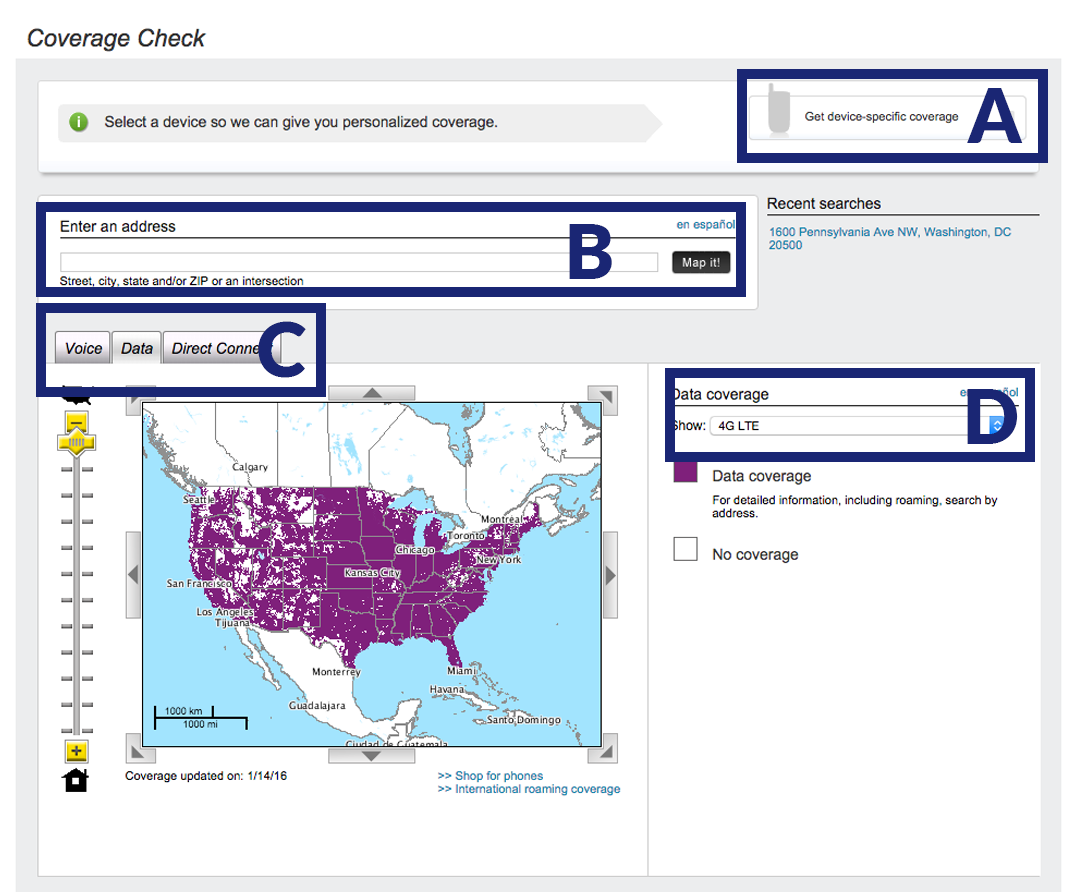Pan the map down with the bottom arrow

(x=372, y=756)
